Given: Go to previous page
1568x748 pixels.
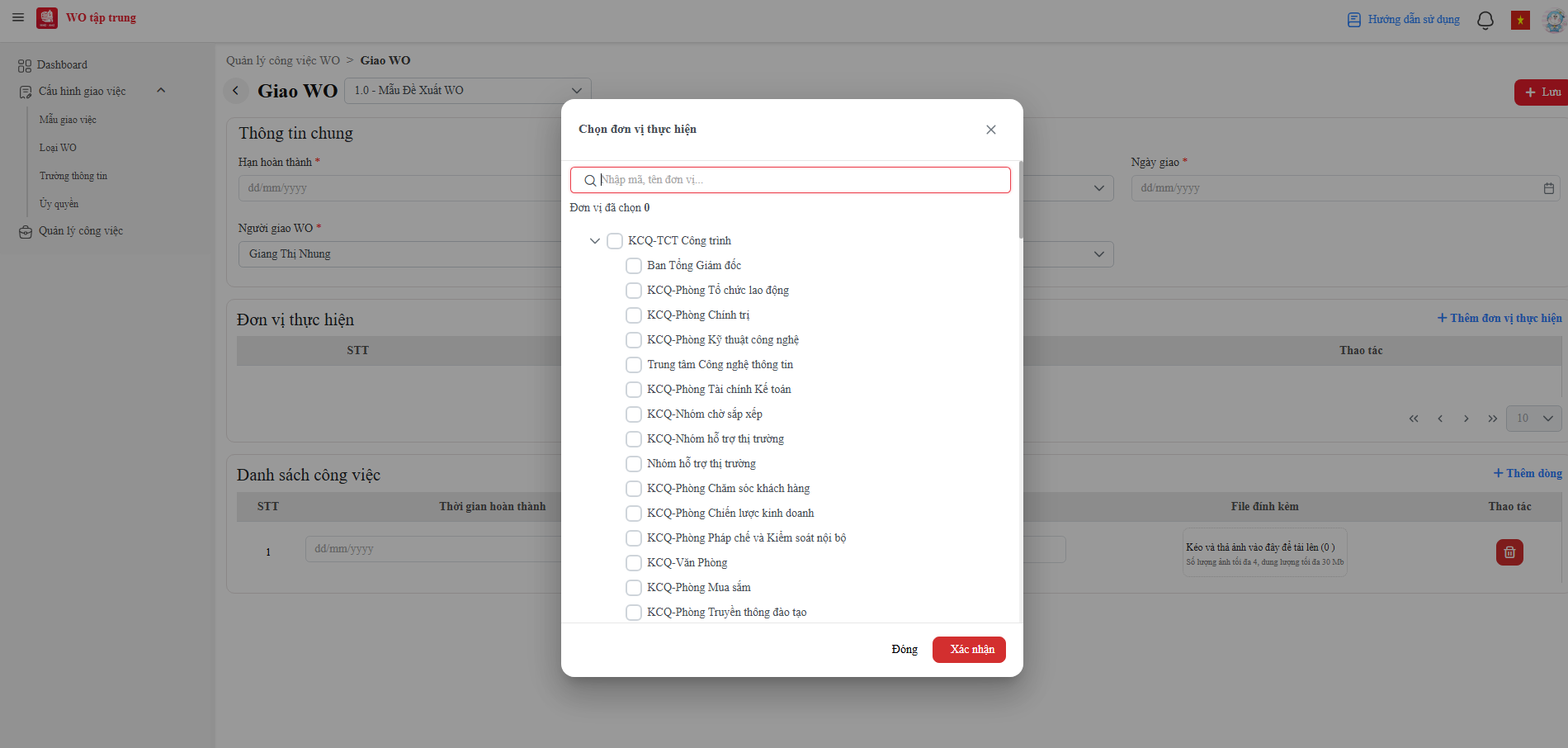Looking at the screenshot, I should (1440, 419).
